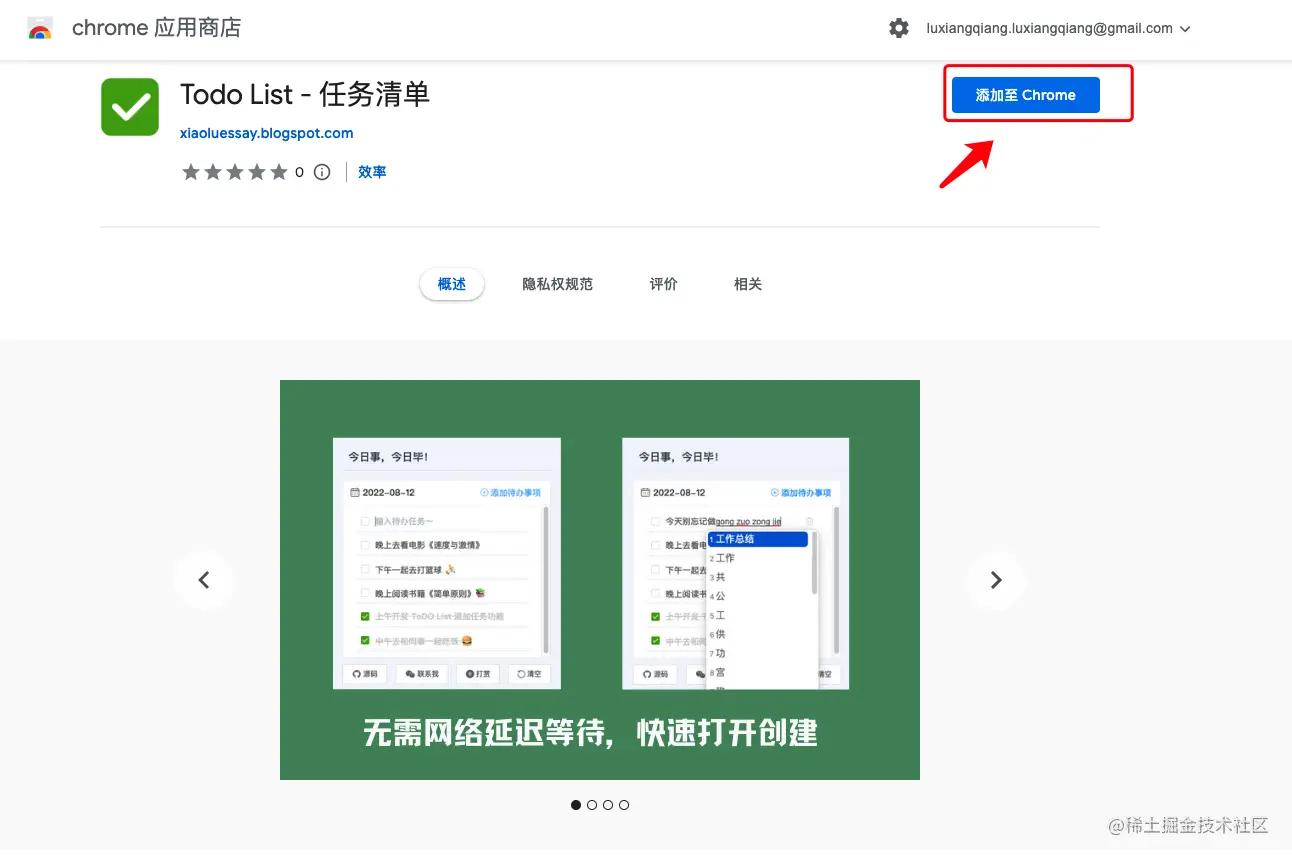Open the 效率 category link
This screenshot has width=1292, height=859.
pos(372,172)
